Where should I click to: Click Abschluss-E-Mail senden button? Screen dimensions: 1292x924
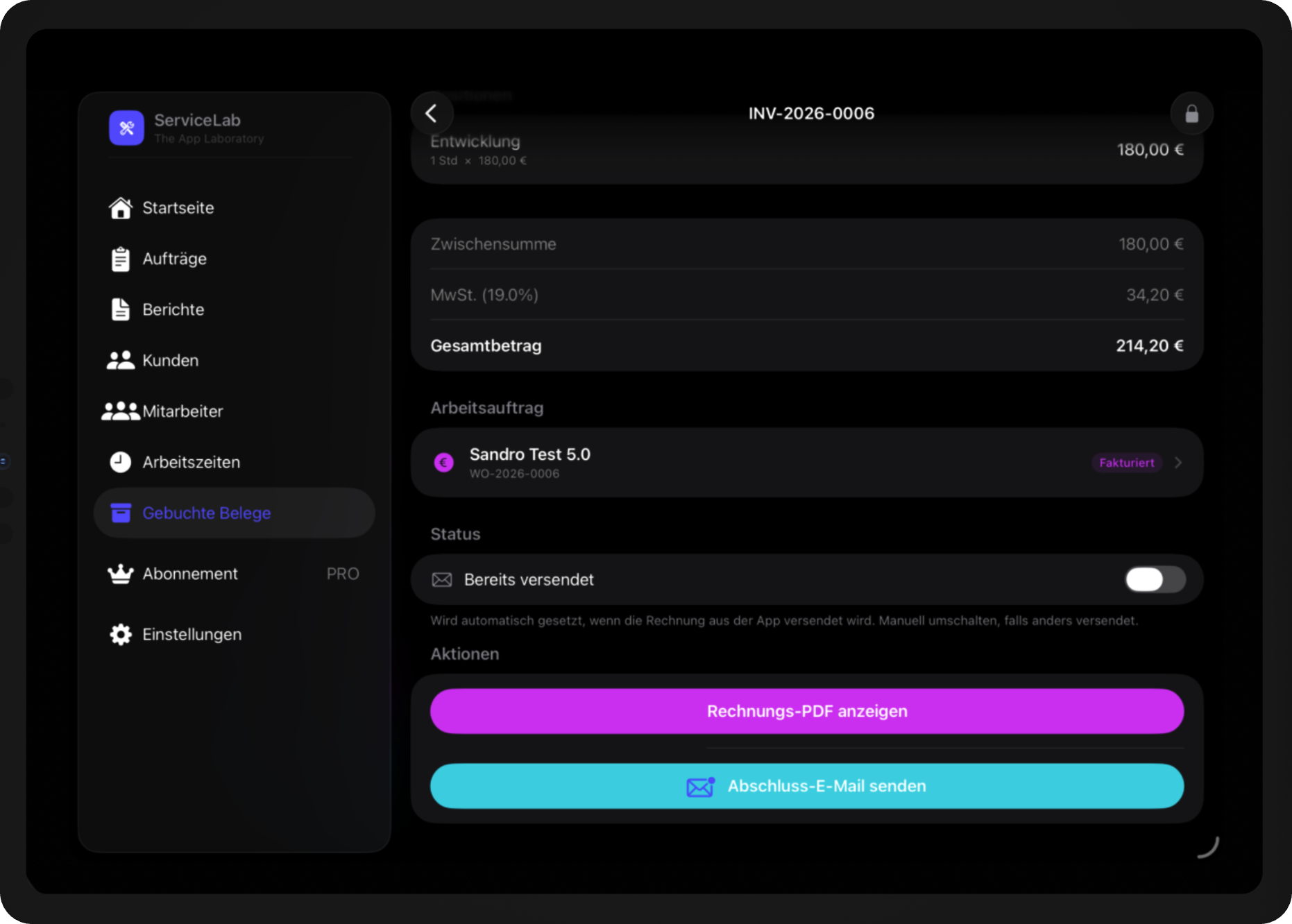click(807, 786)
